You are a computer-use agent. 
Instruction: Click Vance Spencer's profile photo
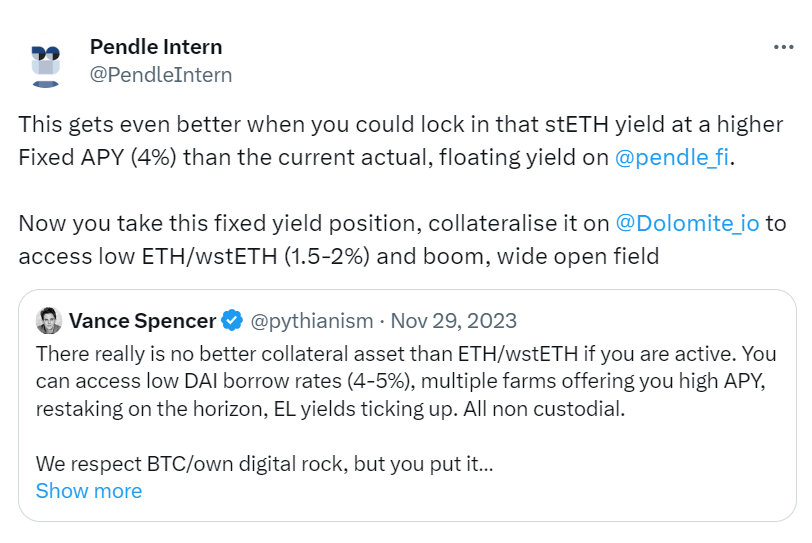click(x=49, y=321)
